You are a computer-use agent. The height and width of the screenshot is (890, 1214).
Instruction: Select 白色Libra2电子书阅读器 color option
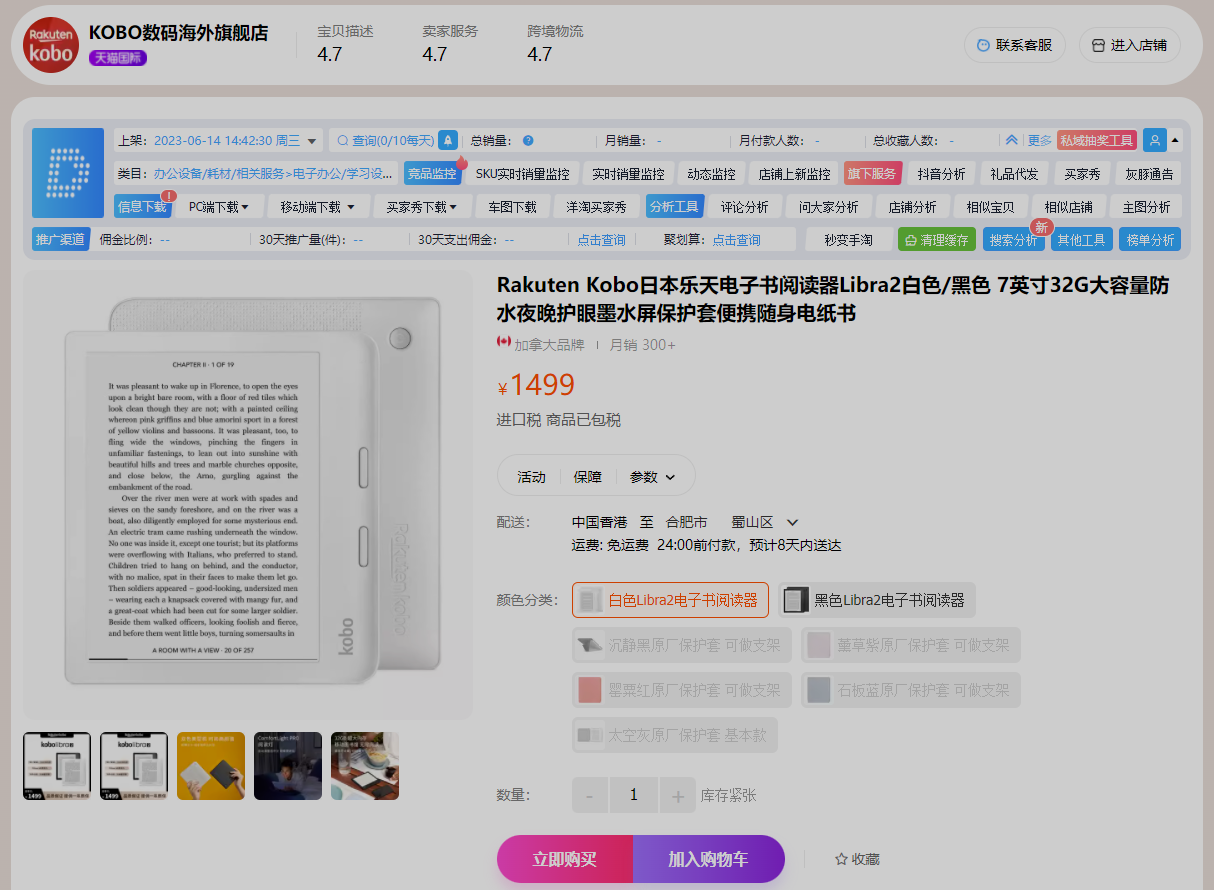point(670,600)
